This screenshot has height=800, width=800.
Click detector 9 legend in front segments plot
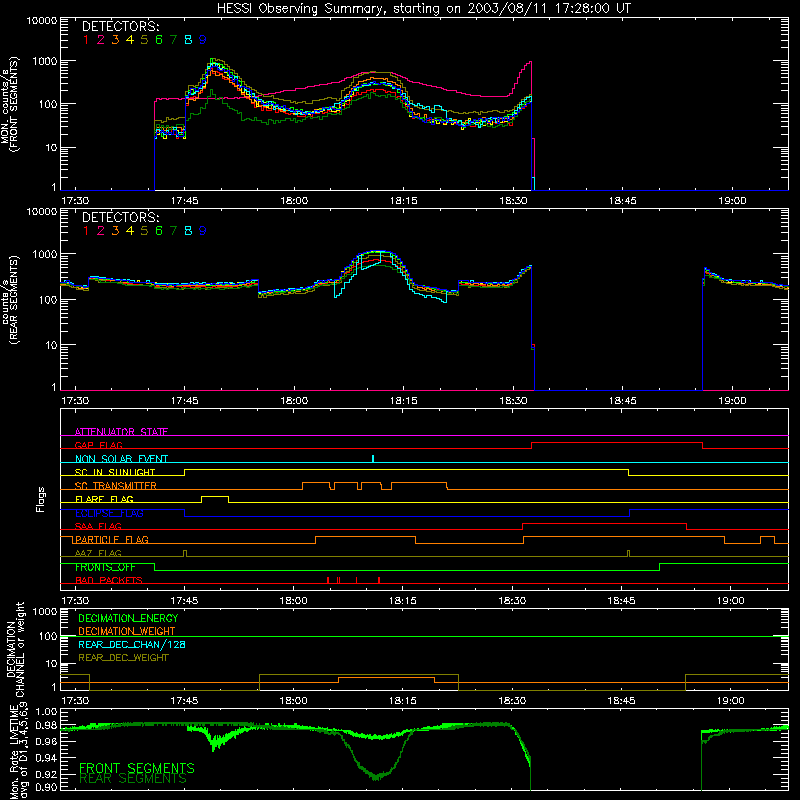pos(203,40)
